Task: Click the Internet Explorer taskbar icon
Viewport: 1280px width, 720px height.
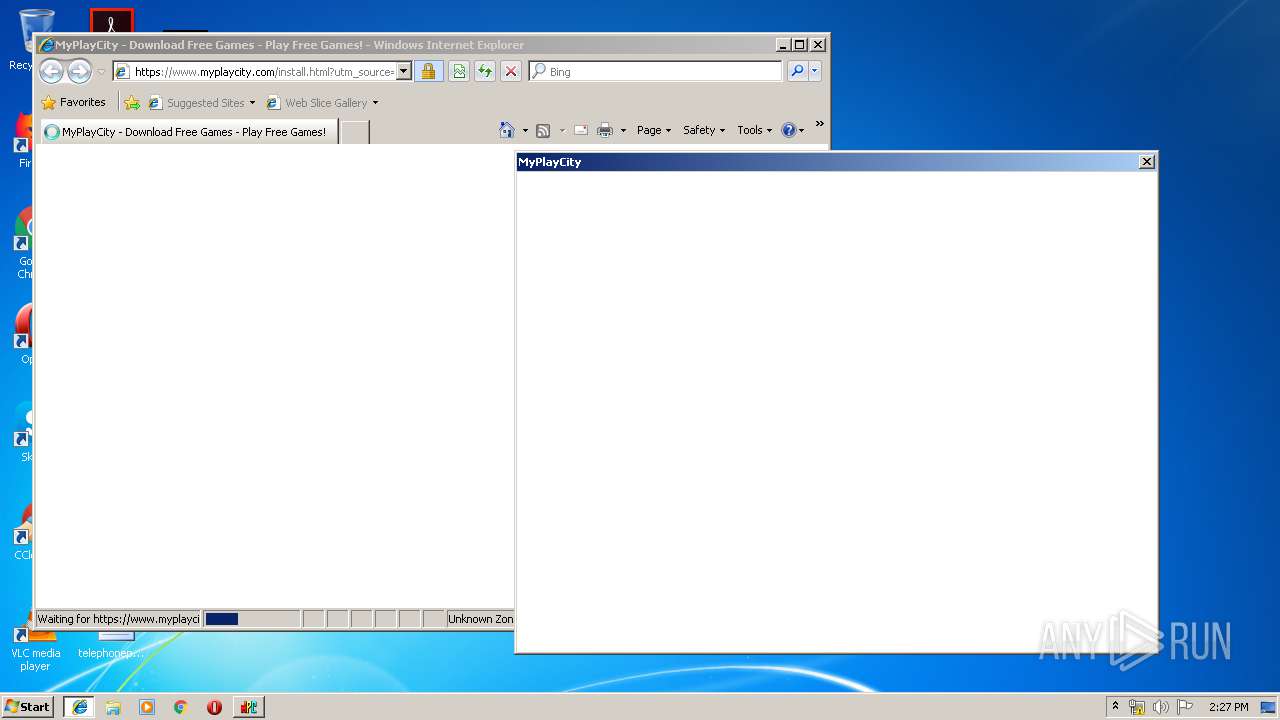Action: point(79,707)
